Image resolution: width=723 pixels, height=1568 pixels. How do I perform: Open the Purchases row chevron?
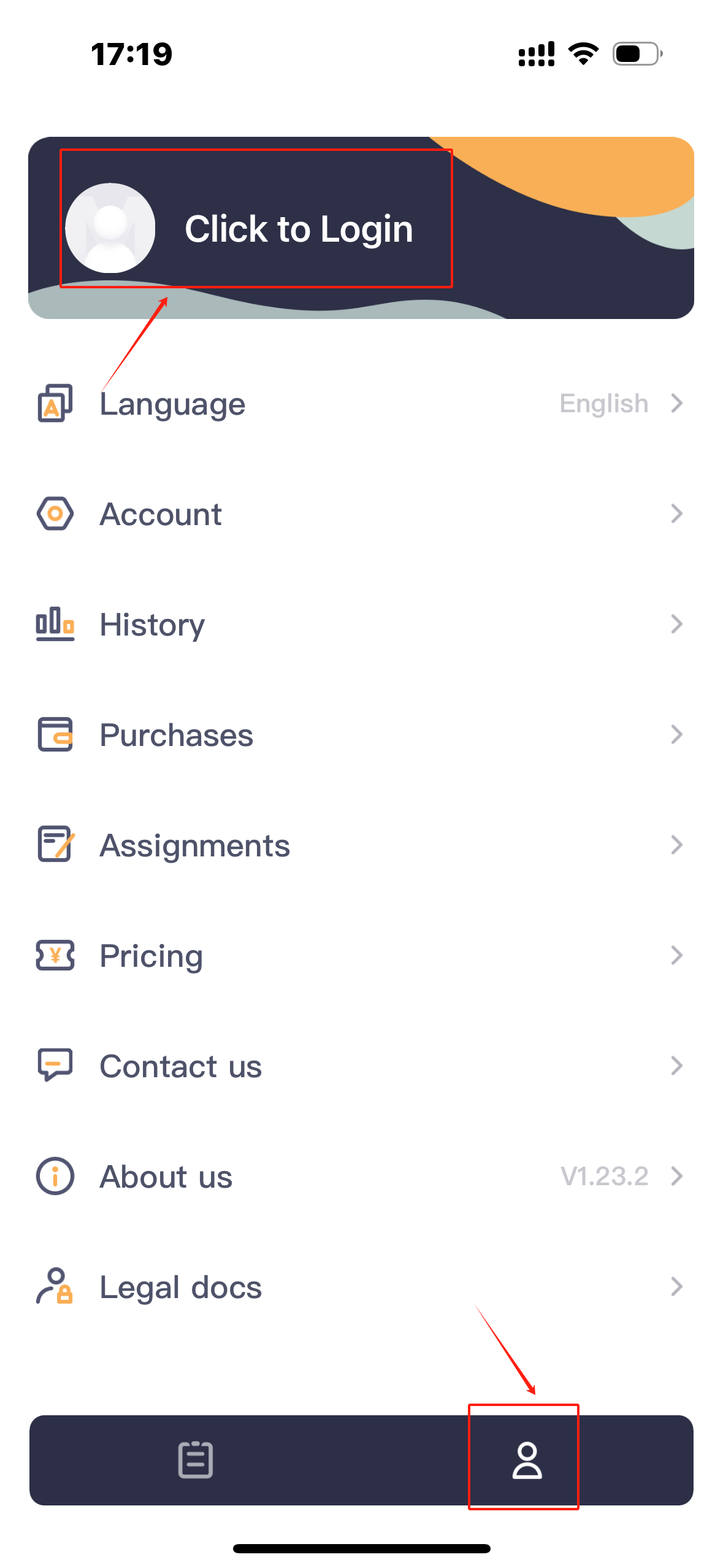click(x=676, y=734)
